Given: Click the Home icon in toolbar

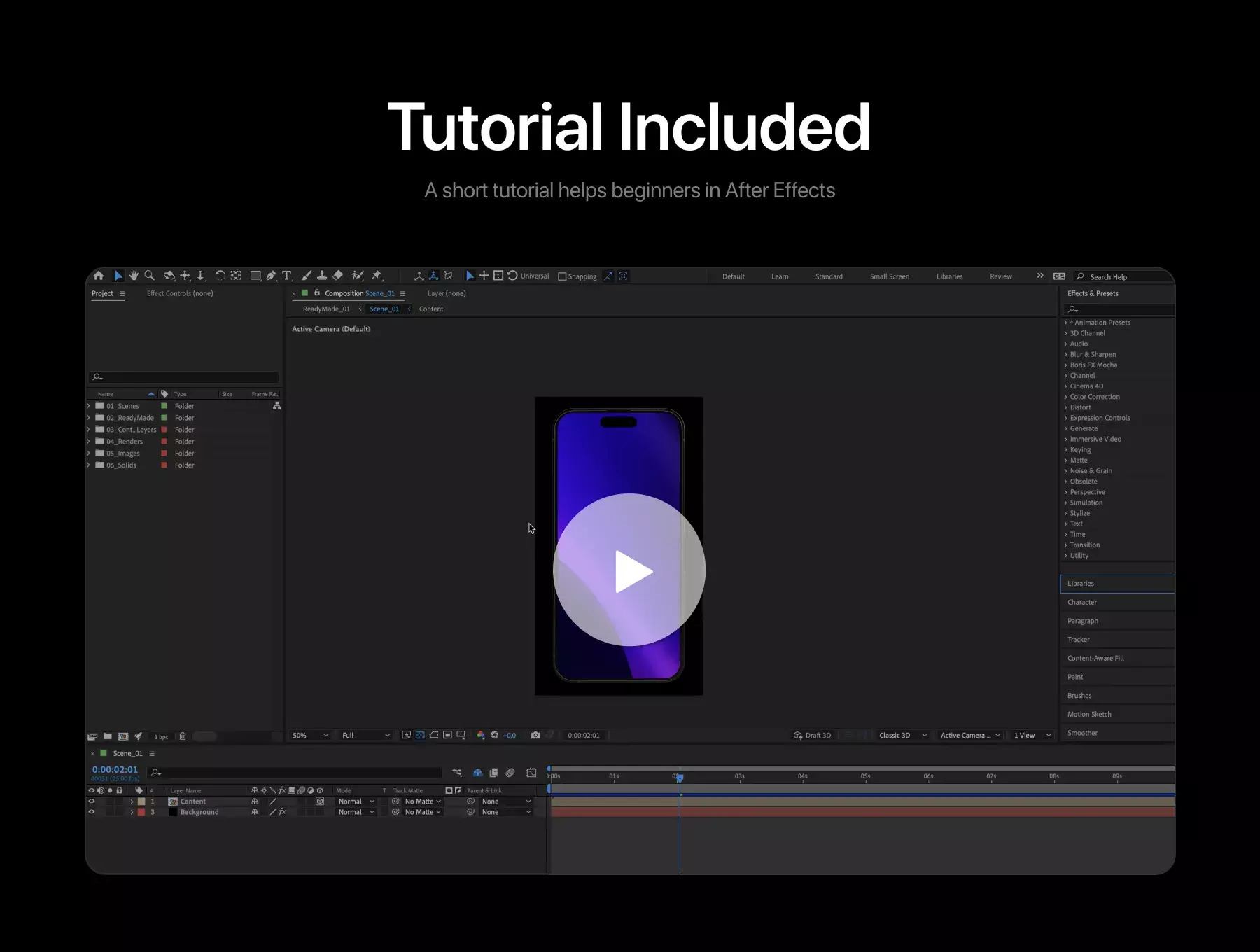Looking at the screenshot, I should coord(99,276).
